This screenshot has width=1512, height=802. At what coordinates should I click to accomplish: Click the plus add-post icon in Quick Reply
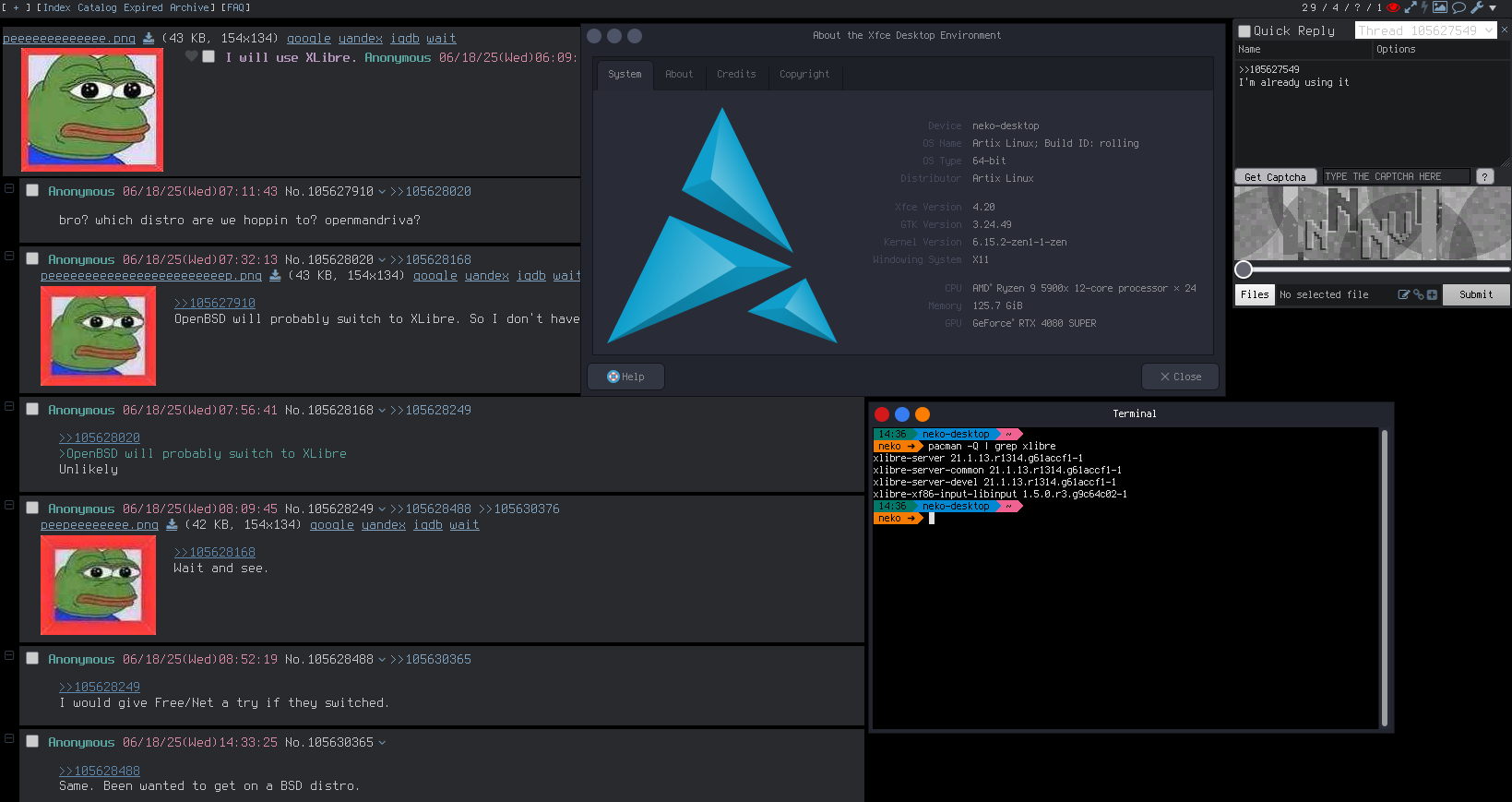1432,294
